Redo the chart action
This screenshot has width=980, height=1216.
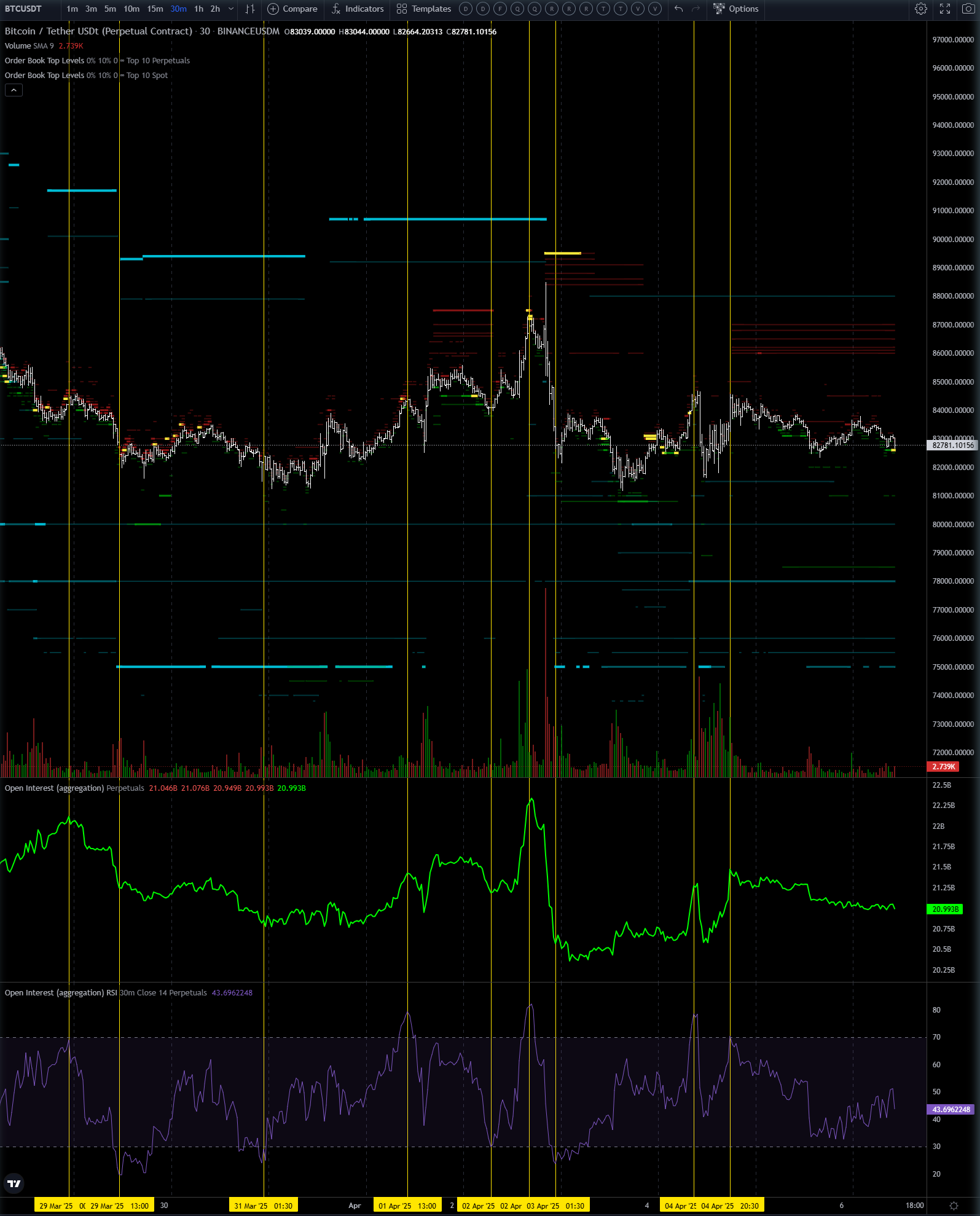click(696, 9)
